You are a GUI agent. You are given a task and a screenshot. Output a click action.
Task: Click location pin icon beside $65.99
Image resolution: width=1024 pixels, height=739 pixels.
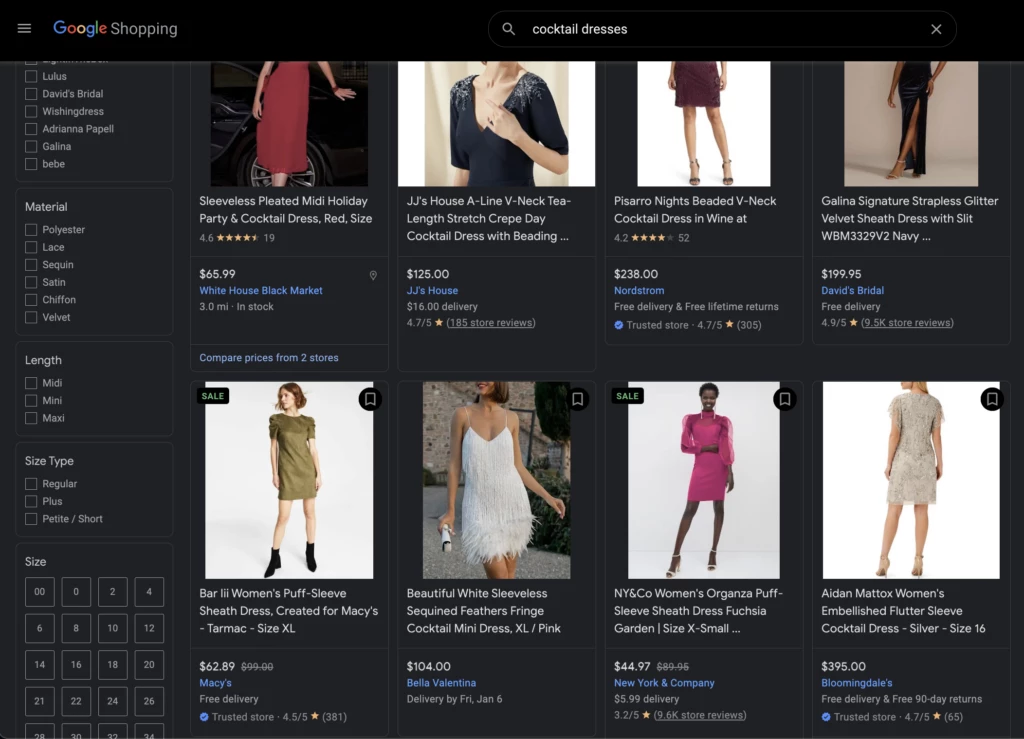tap(373, 275)
